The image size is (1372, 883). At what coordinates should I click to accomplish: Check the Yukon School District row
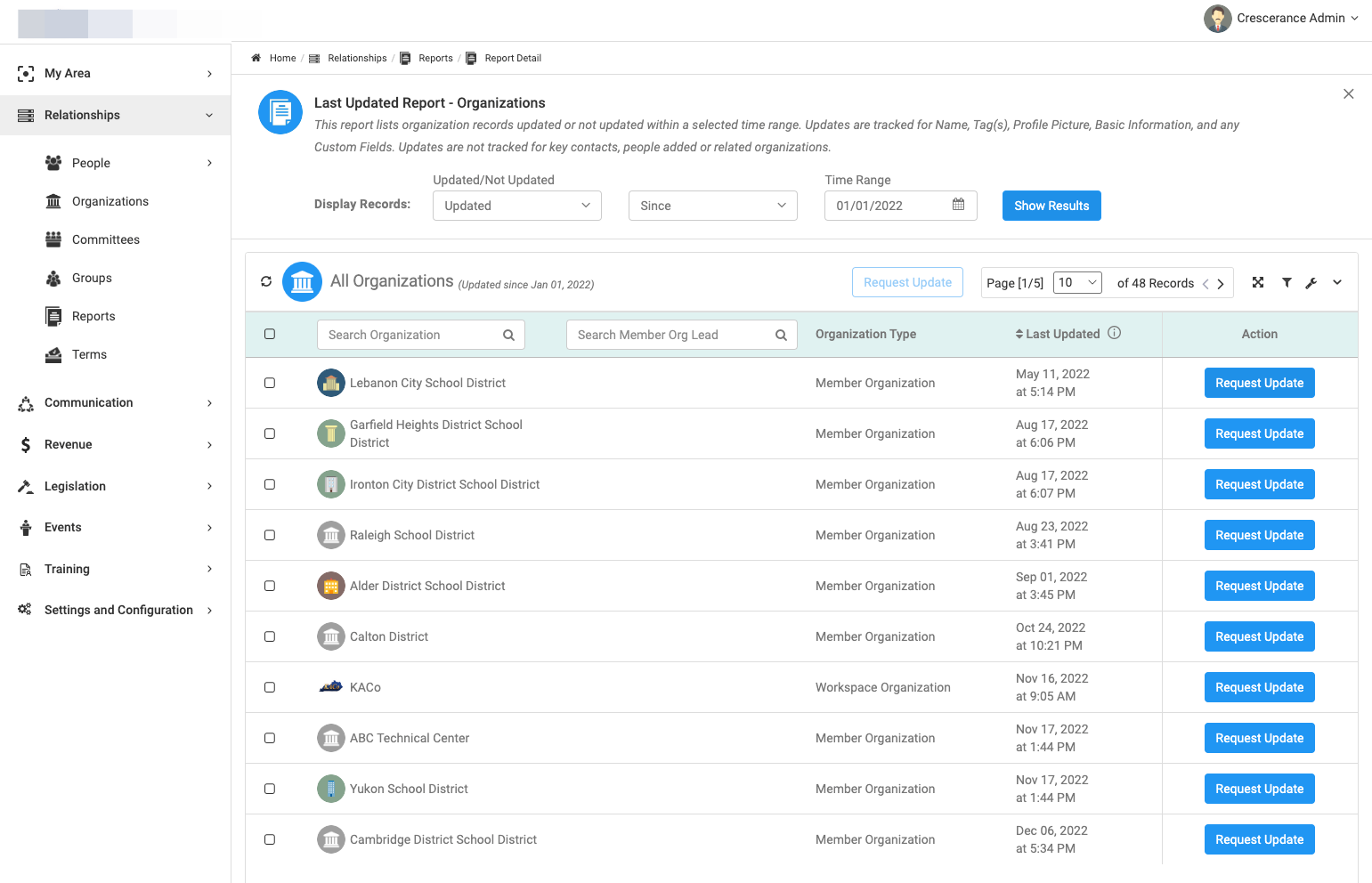click(x=270, y=789)
